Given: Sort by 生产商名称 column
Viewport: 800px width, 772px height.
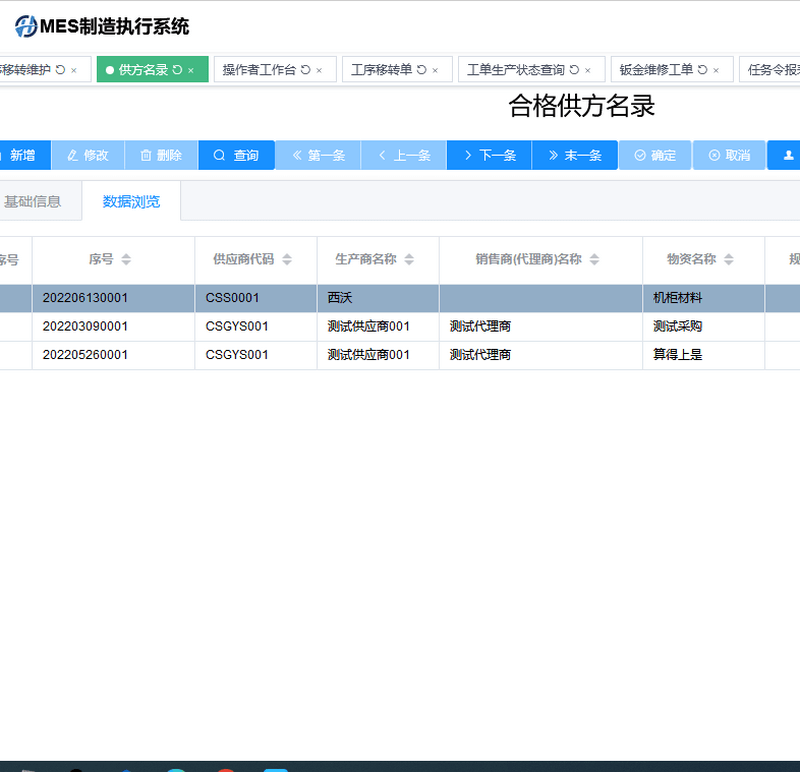Looking at the screenshot, I should (x=409, y=259).
